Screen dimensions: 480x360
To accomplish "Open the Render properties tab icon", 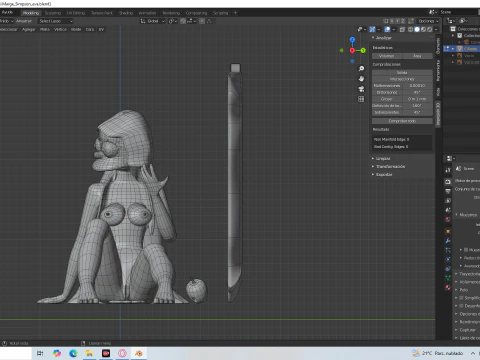I will point(448,182).
